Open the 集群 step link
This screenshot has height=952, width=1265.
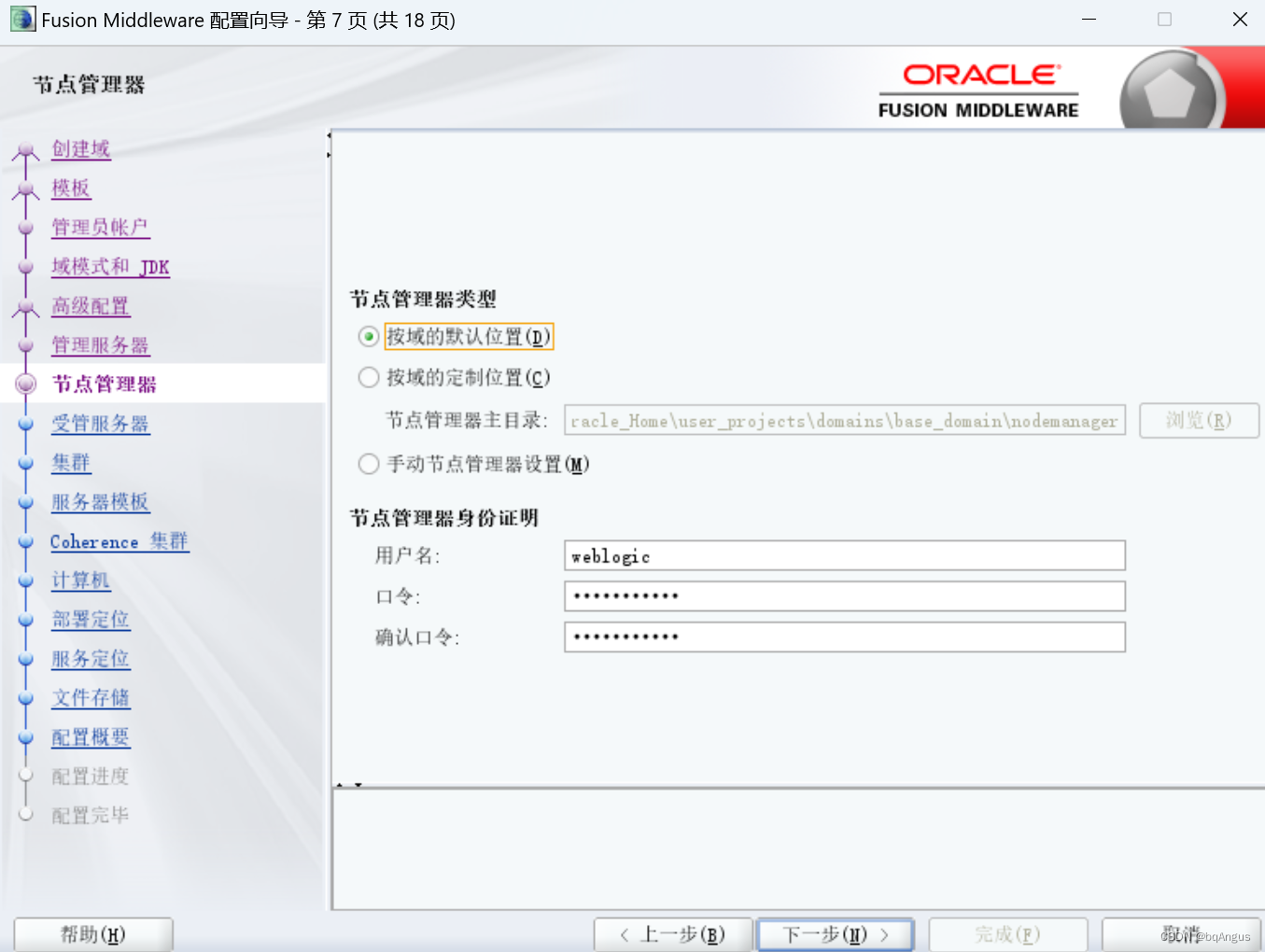click(71, 463)
